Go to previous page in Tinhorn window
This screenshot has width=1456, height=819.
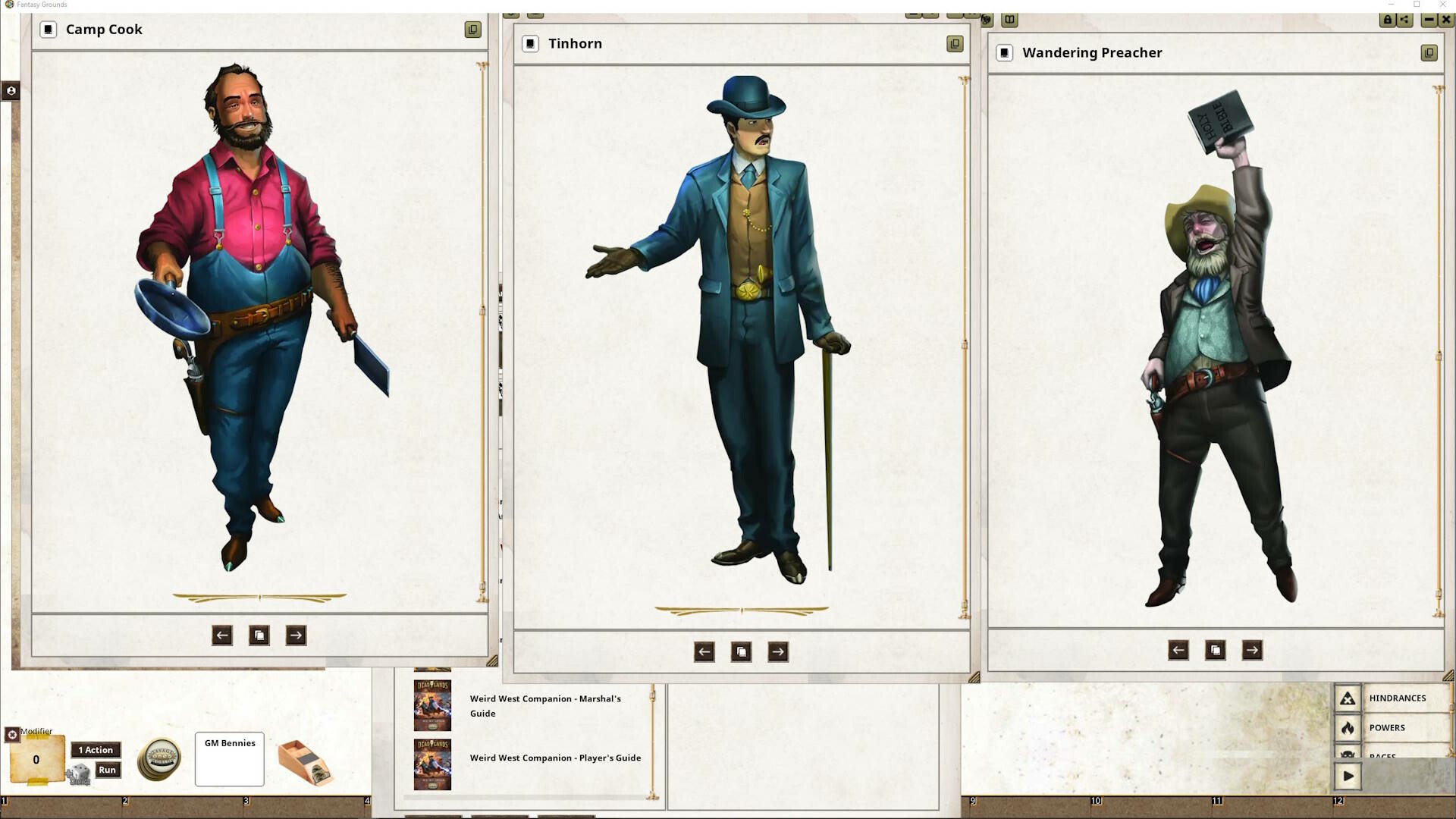704,651
